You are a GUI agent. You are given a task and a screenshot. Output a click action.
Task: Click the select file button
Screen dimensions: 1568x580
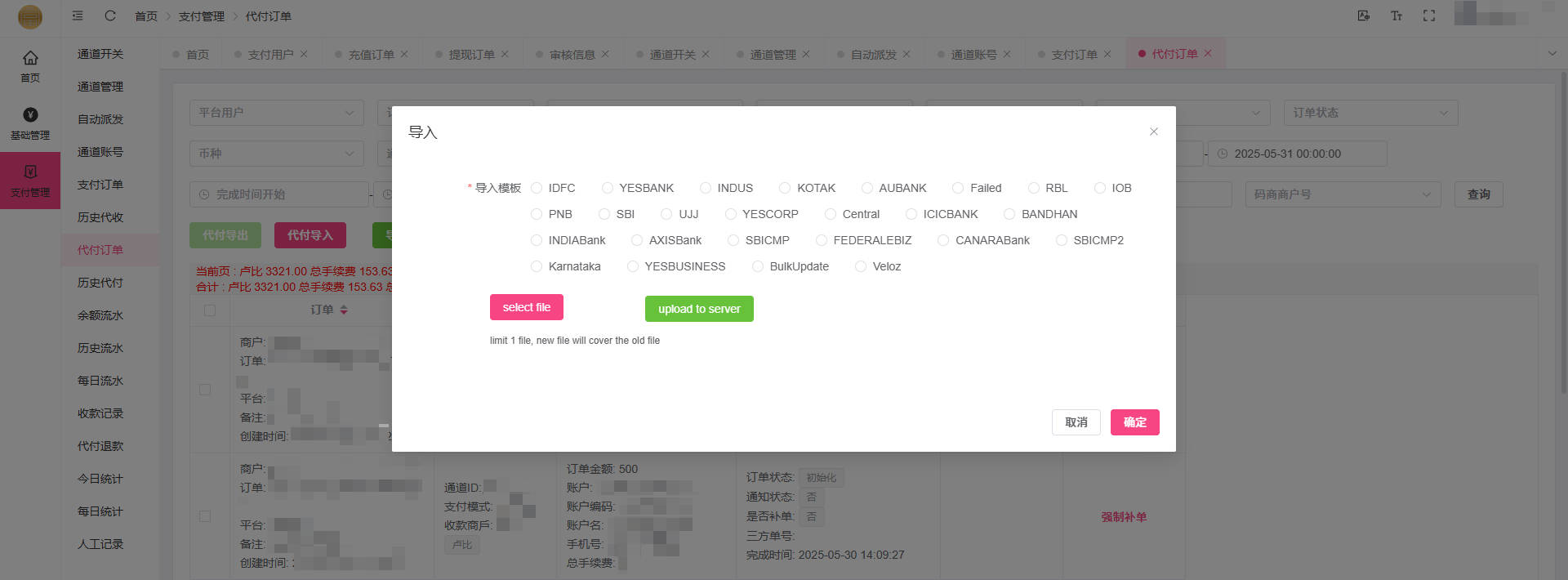pos(527,307)
